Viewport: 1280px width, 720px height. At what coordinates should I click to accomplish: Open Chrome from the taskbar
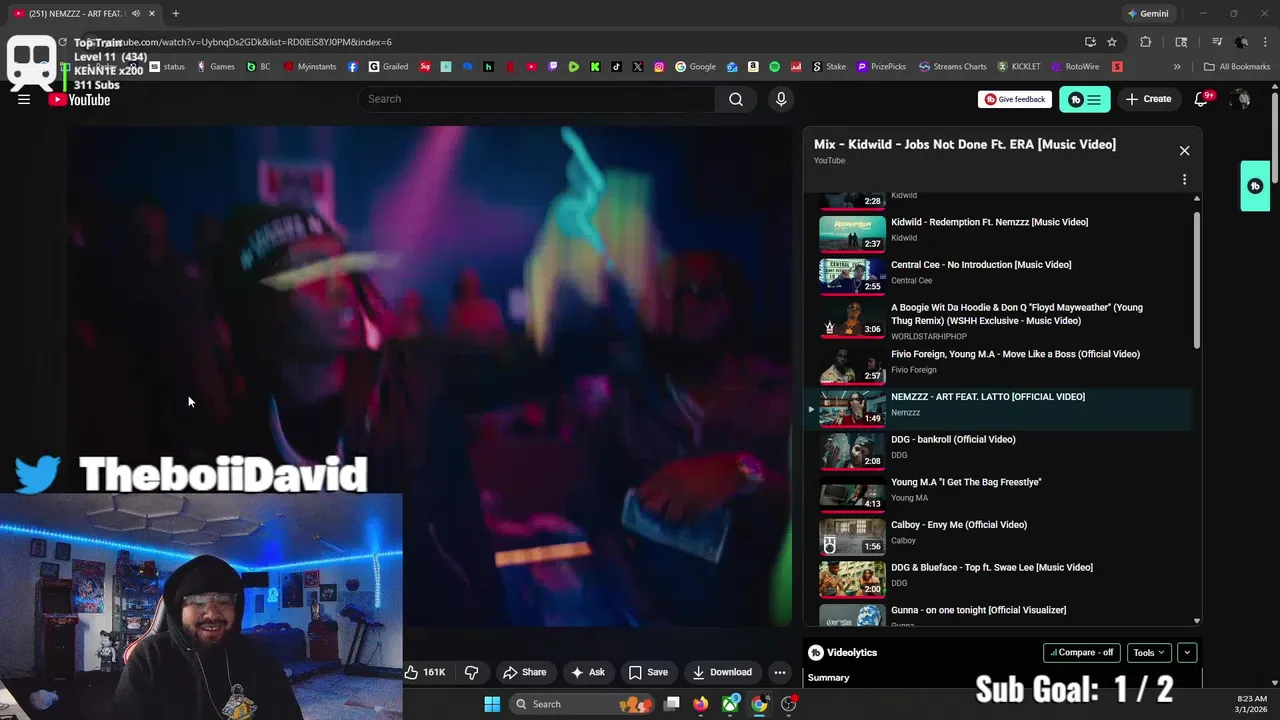pyautogui.click(x=760, y=704)
